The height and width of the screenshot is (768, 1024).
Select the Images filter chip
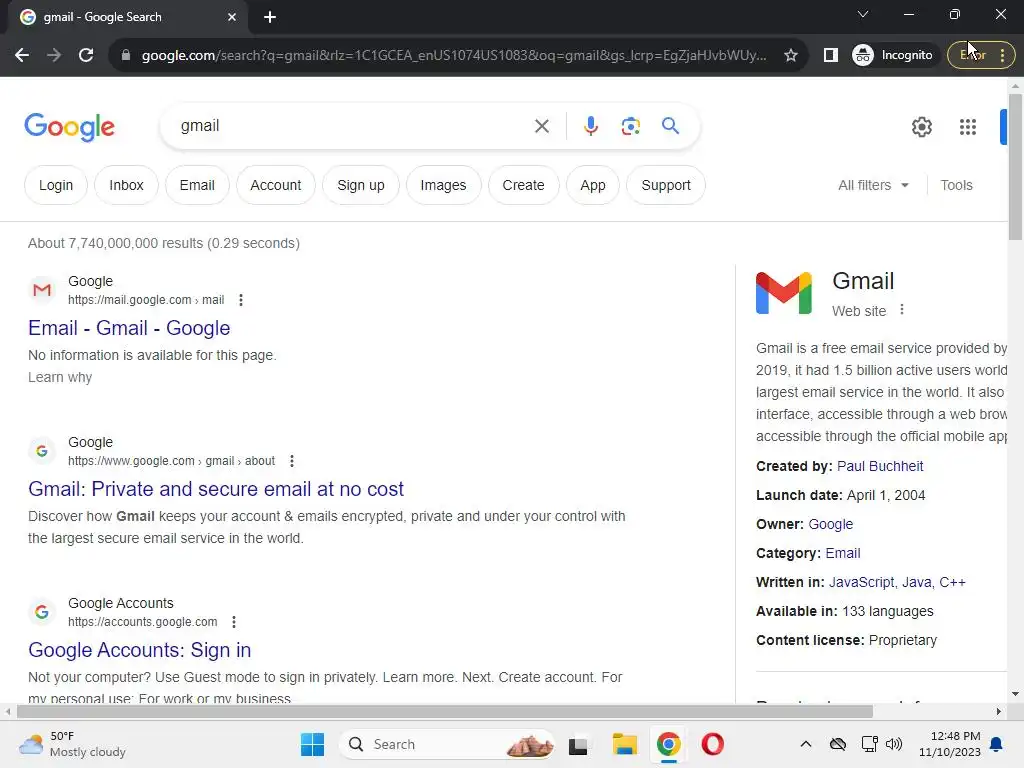click(x=443, y=185)
